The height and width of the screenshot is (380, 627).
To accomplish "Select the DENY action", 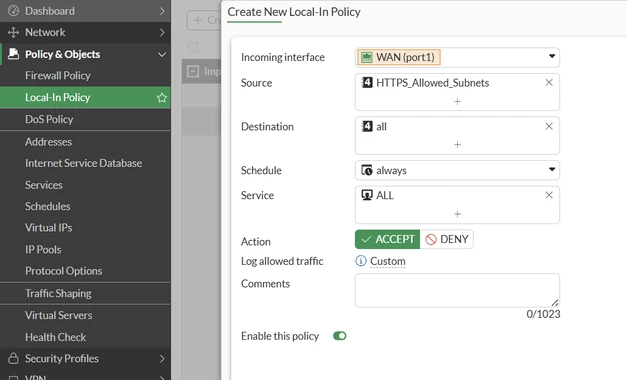I will (x=447, y=239).
